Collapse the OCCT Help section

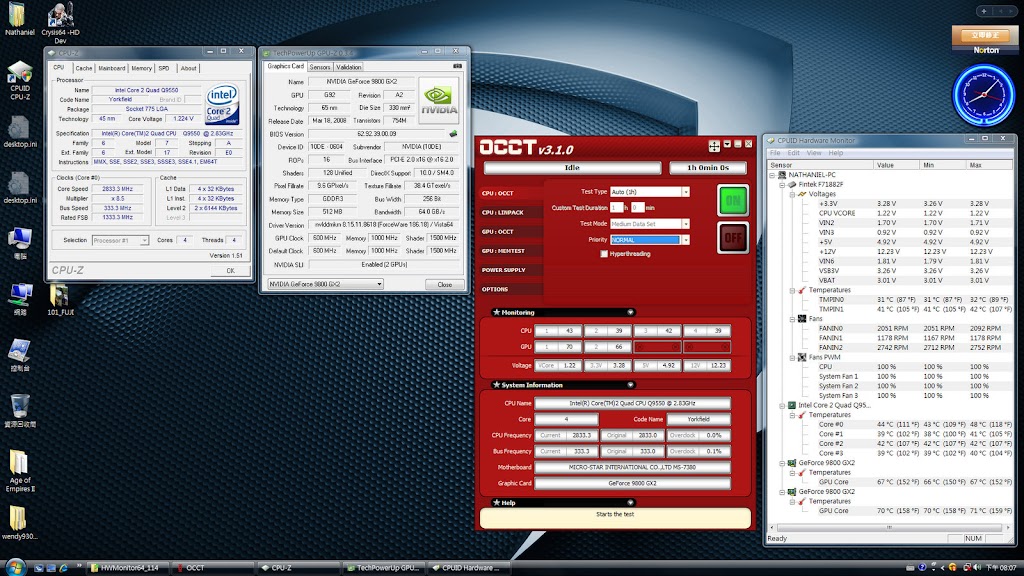coord(630,502)
